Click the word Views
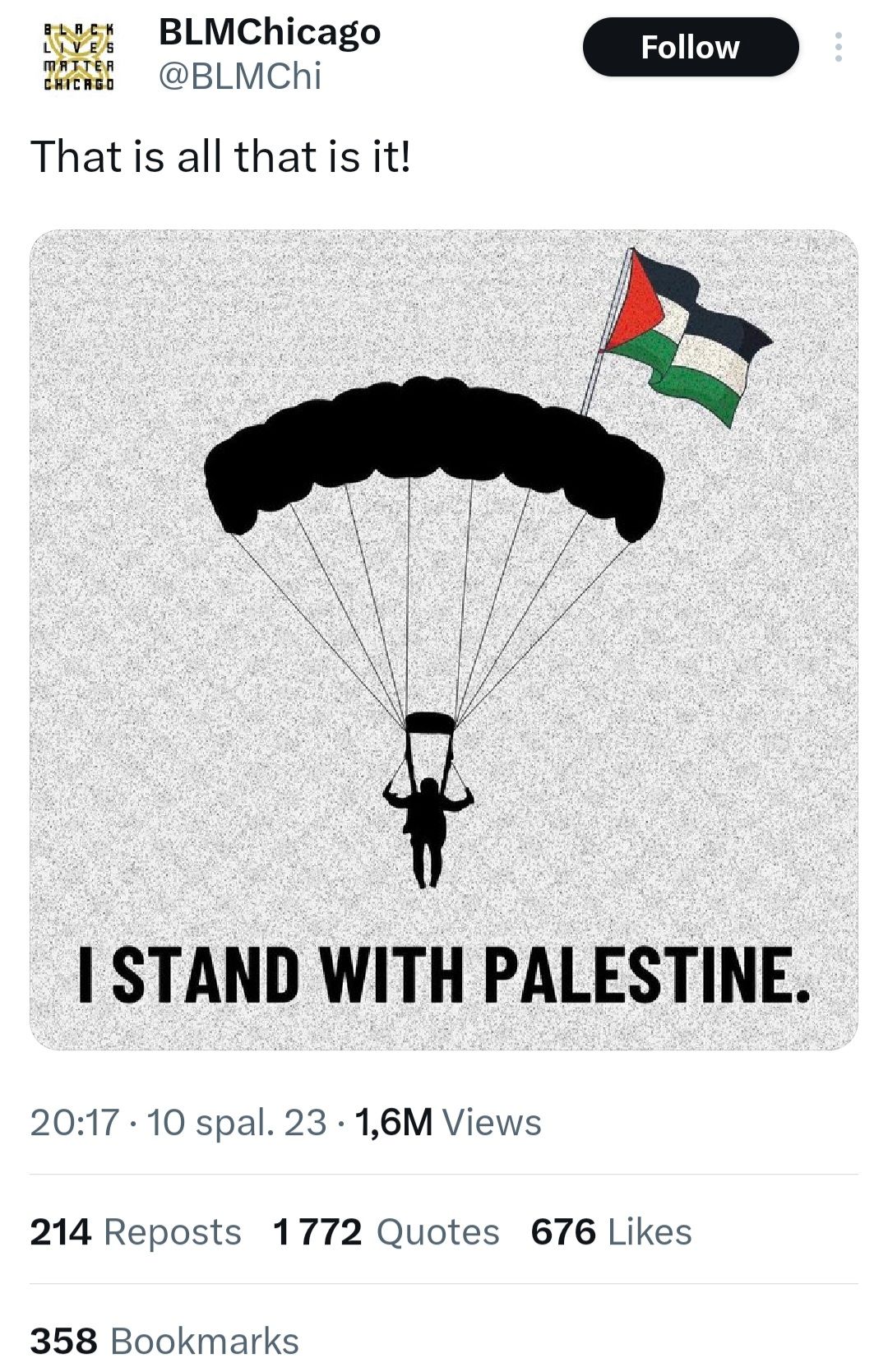Image resolution: width=888 pixels, height=1372 pixels. (492, 1122)
